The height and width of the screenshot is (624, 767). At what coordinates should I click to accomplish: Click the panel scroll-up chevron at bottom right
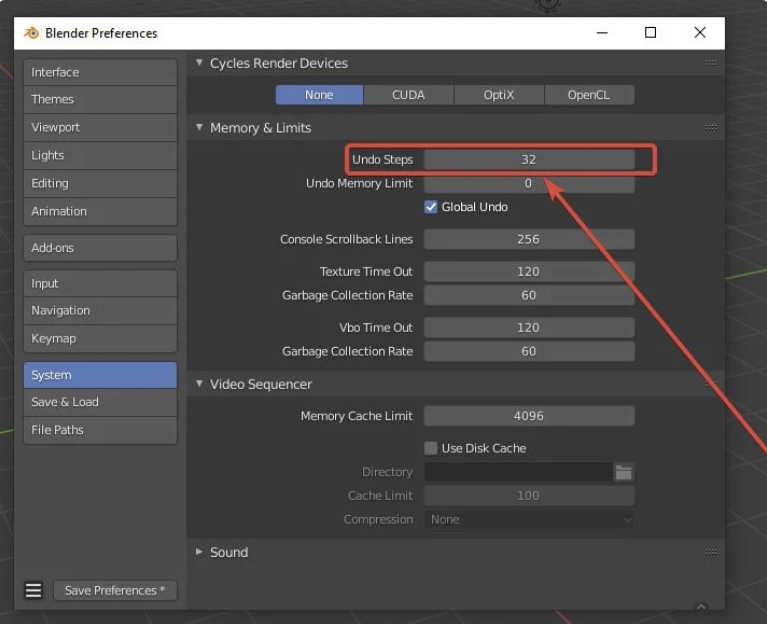(701, 607)
